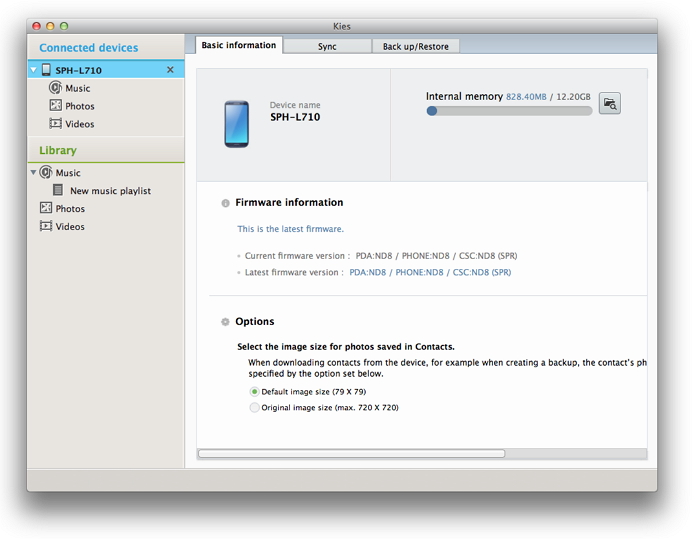Viewport: 700px width, 539px height.
Task: Collapse the SPH-L710 device tree
Action: pos(33,70)
